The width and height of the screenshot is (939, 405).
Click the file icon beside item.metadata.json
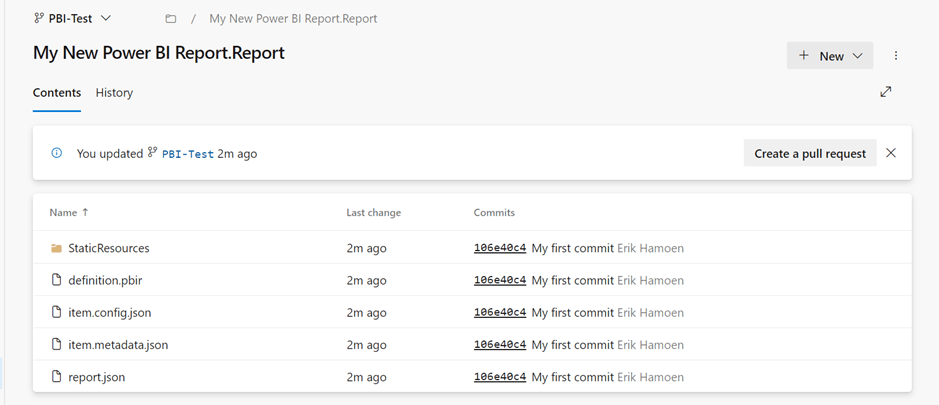(x=56, y=344)
